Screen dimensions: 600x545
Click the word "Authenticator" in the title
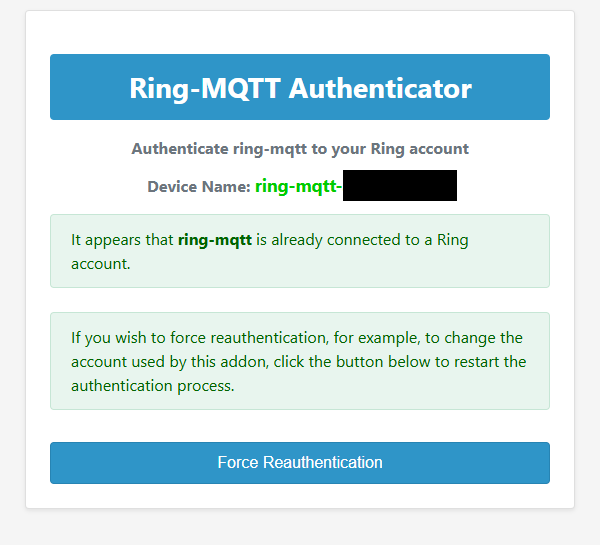pos(380,88)
